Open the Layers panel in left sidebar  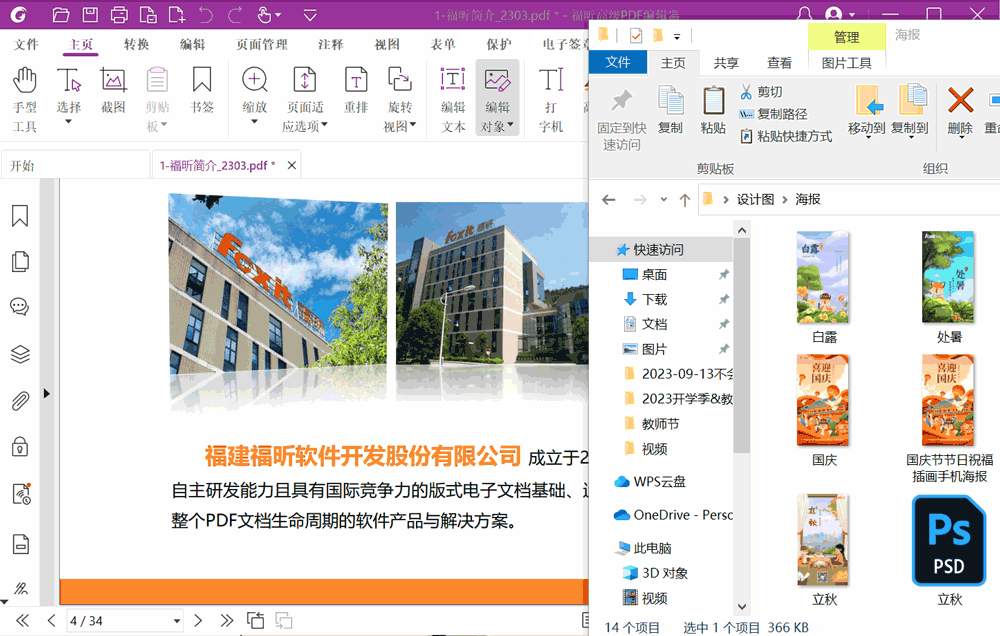pyautogui.click(x=20, y=353)
